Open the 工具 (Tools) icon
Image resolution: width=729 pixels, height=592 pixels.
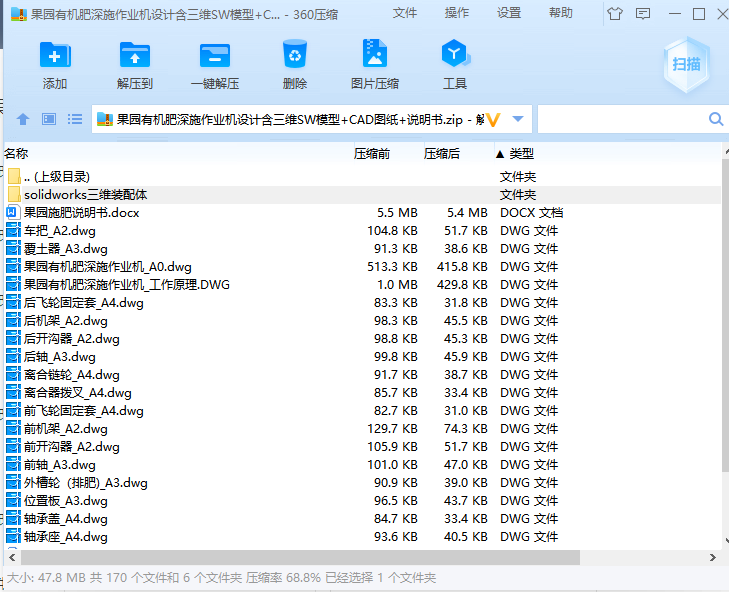click(455, 54)
